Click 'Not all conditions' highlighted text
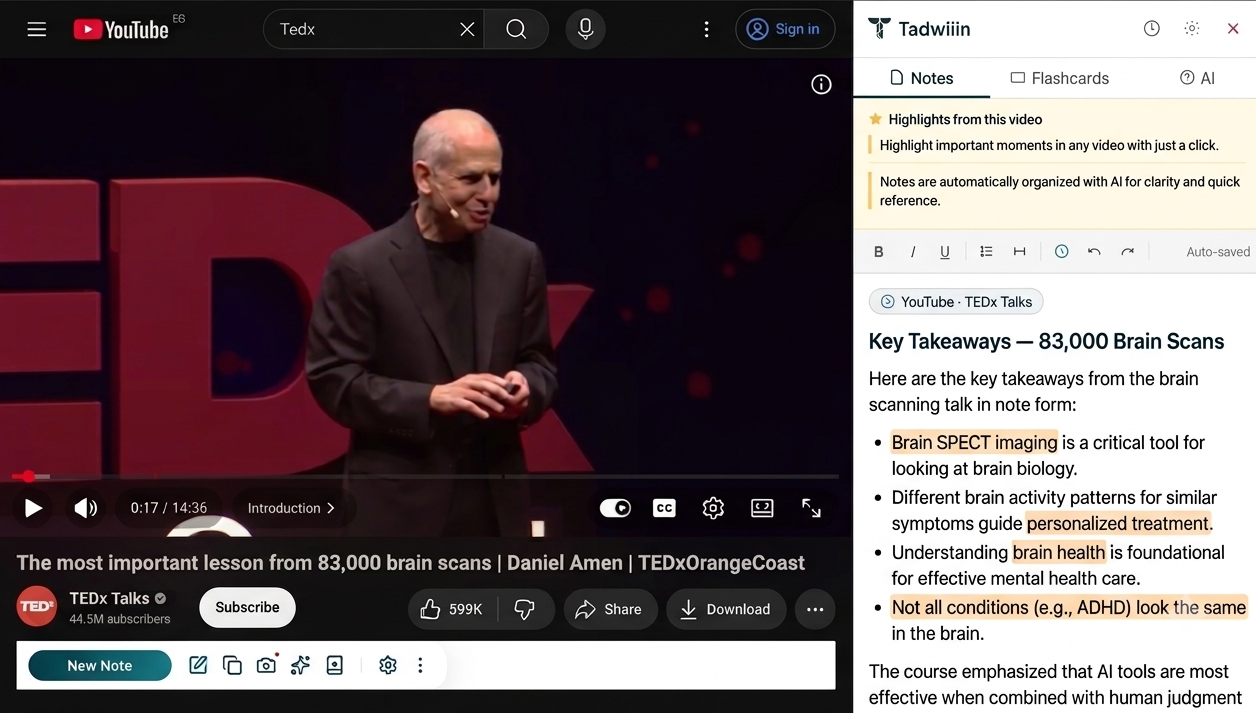This screenshot has width=1256, height=713. [1068, 607]
